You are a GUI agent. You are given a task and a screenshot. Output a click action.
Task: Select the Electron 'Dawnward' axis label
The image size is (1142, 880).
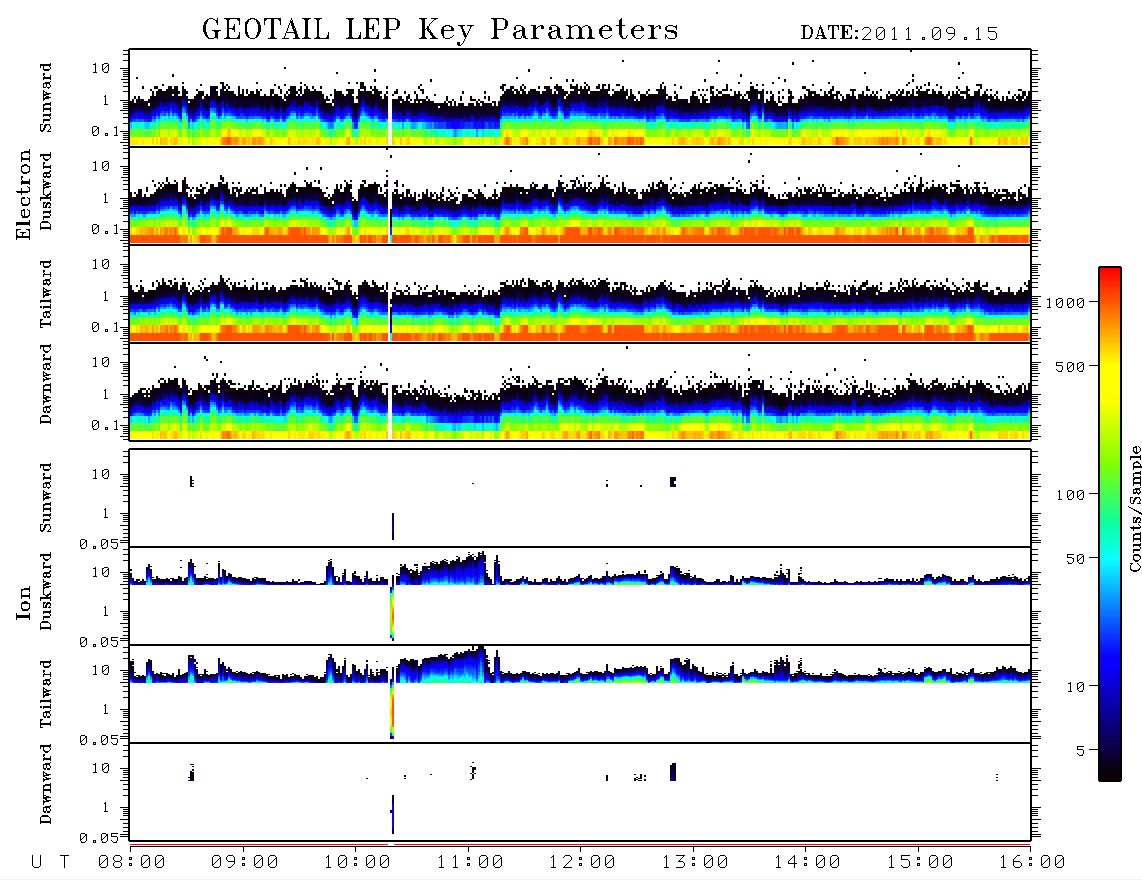click(46, 385)
